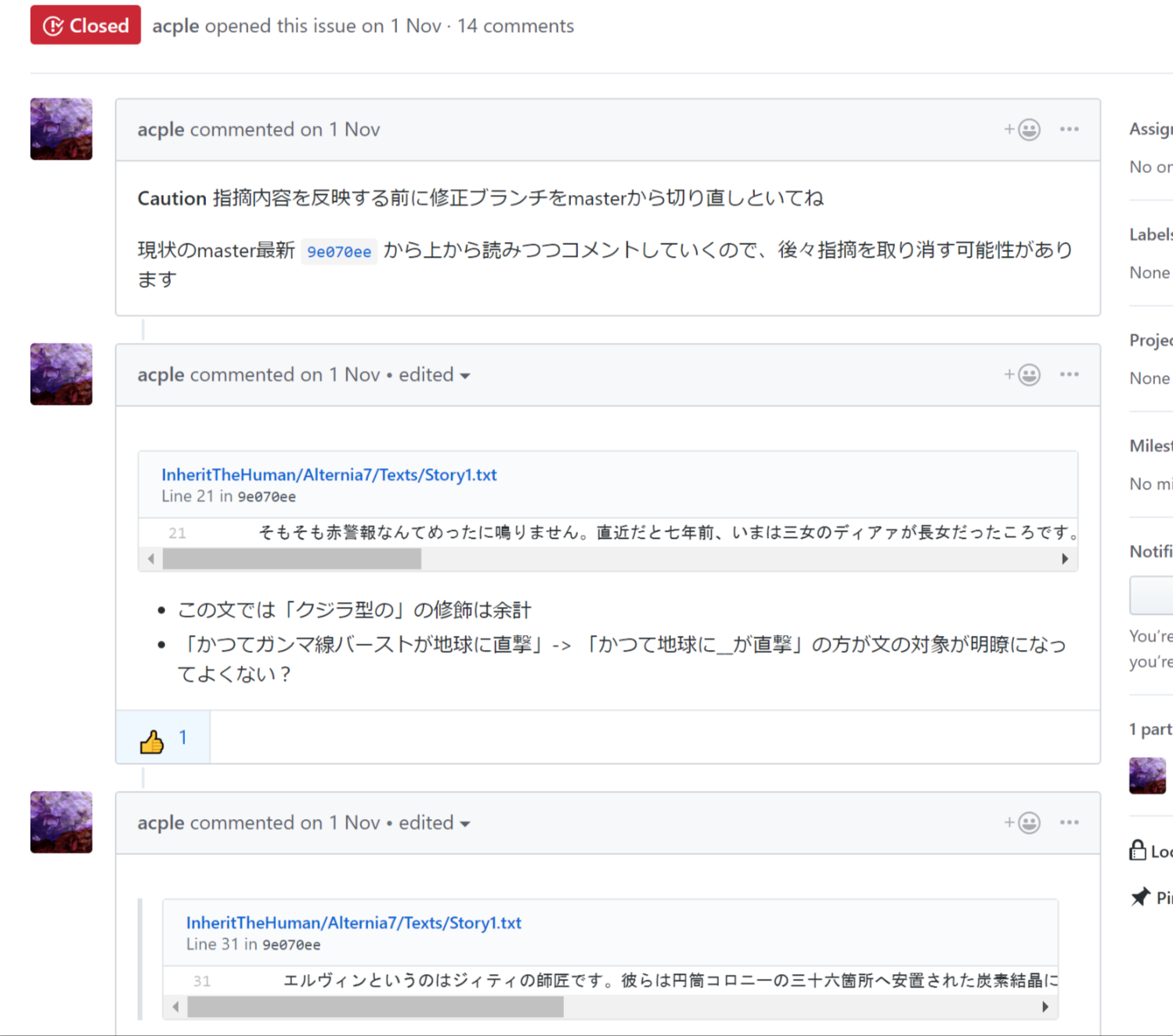Click the Lock conversation padlock icon
The image size is (1173, 1036).
pos(1139,850)
